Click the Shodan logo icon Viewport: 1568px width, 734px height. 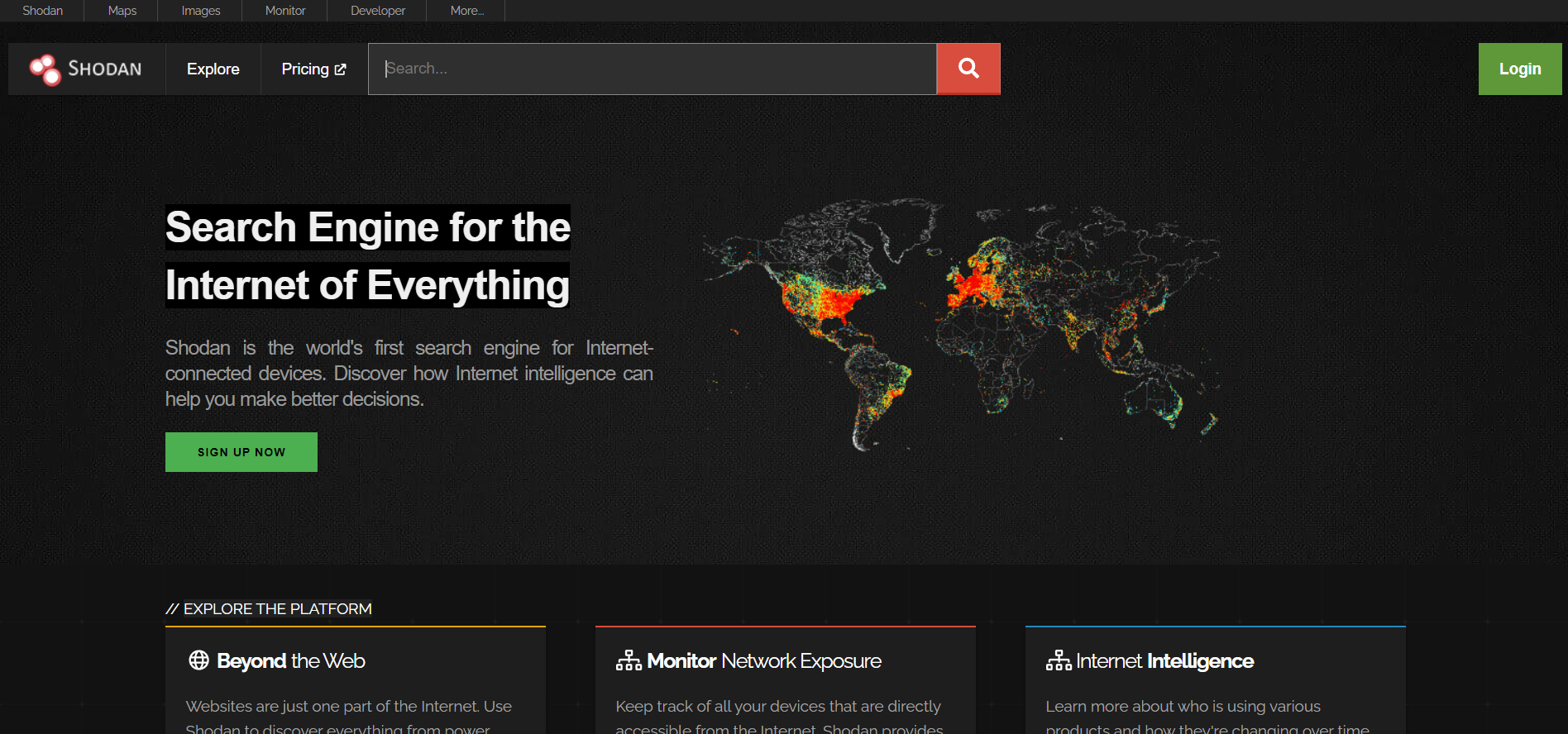[x=45, y=69]
